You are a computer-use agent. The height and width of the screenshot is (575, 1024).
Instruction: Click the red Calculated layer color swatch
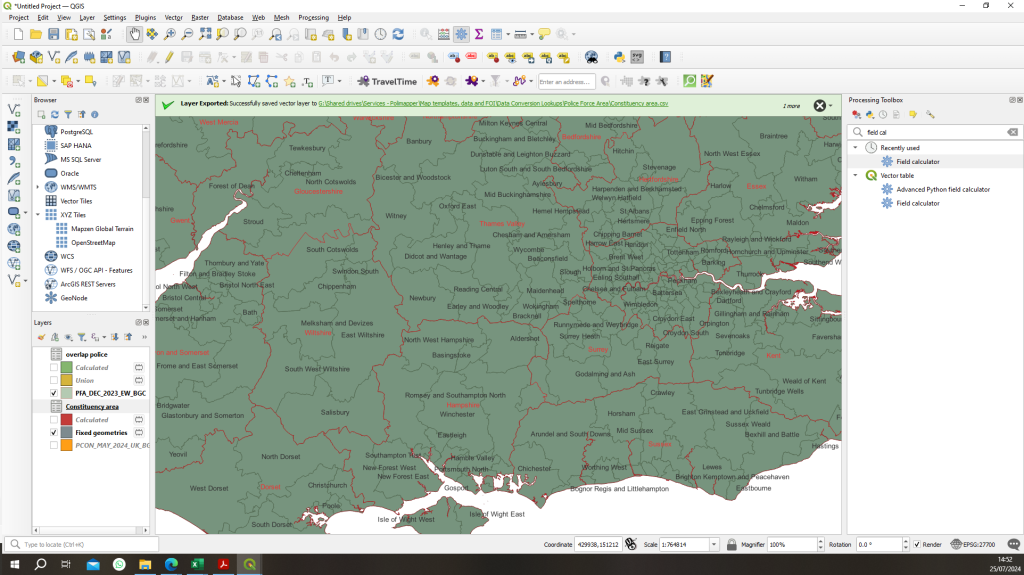[67, 420]
